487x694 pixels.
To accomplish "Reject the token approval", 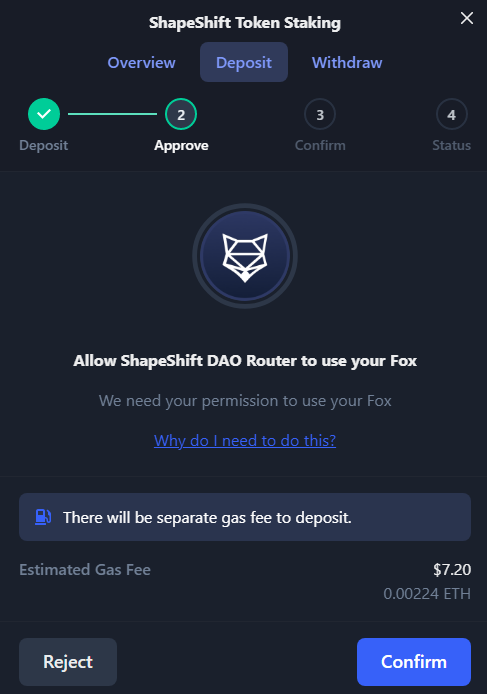I will click(x=68, y=662).
